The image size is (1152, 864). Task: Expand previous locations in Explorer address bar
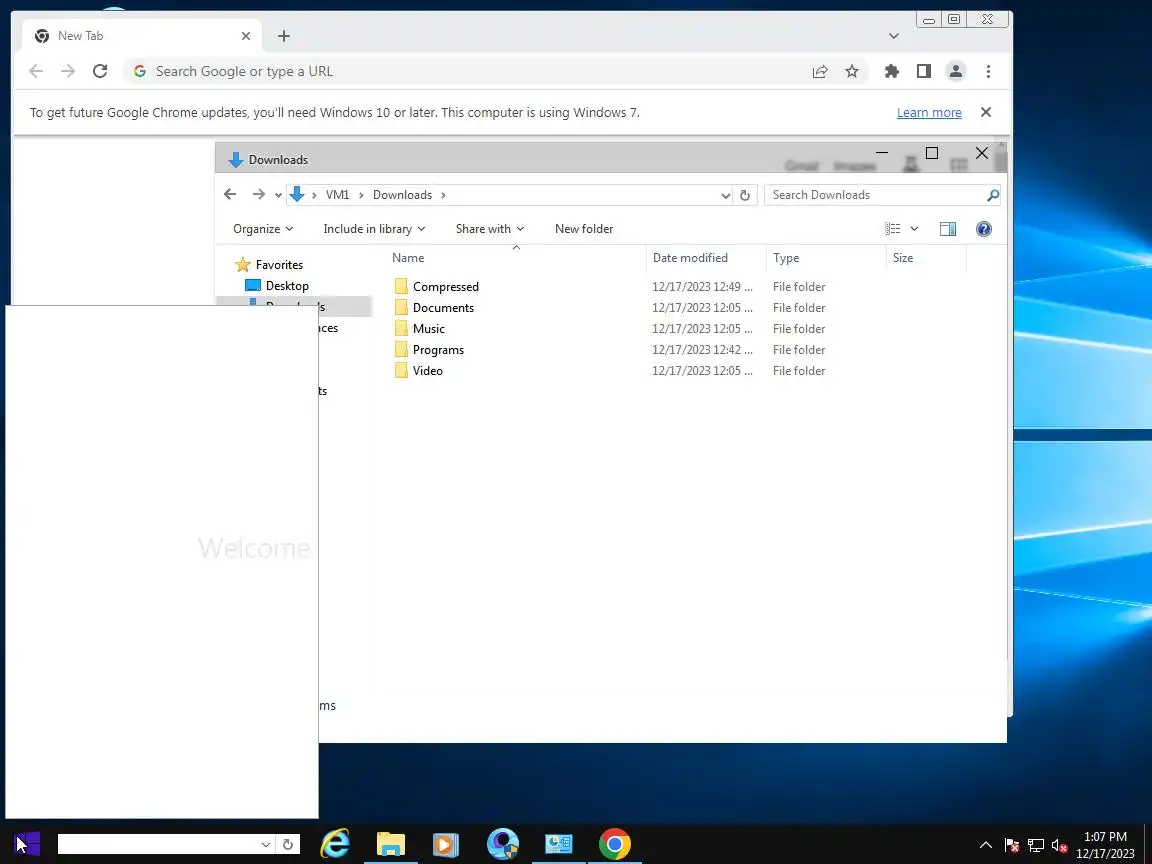click(725, 195)
